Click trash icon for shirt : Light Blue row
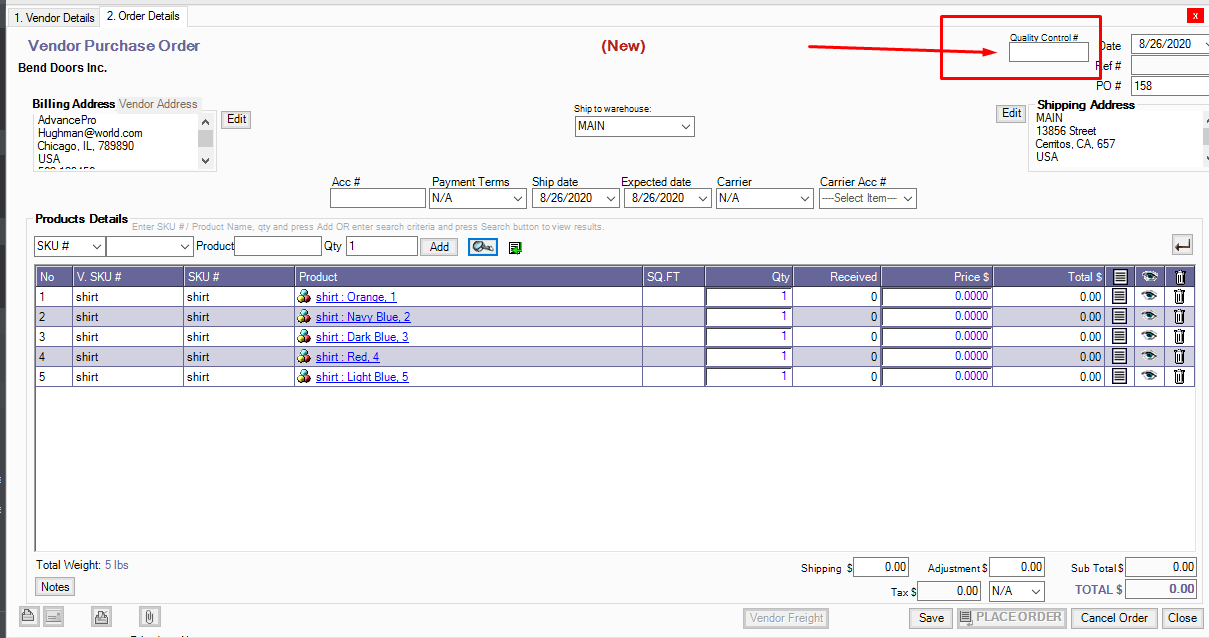 pos(1179,377)
